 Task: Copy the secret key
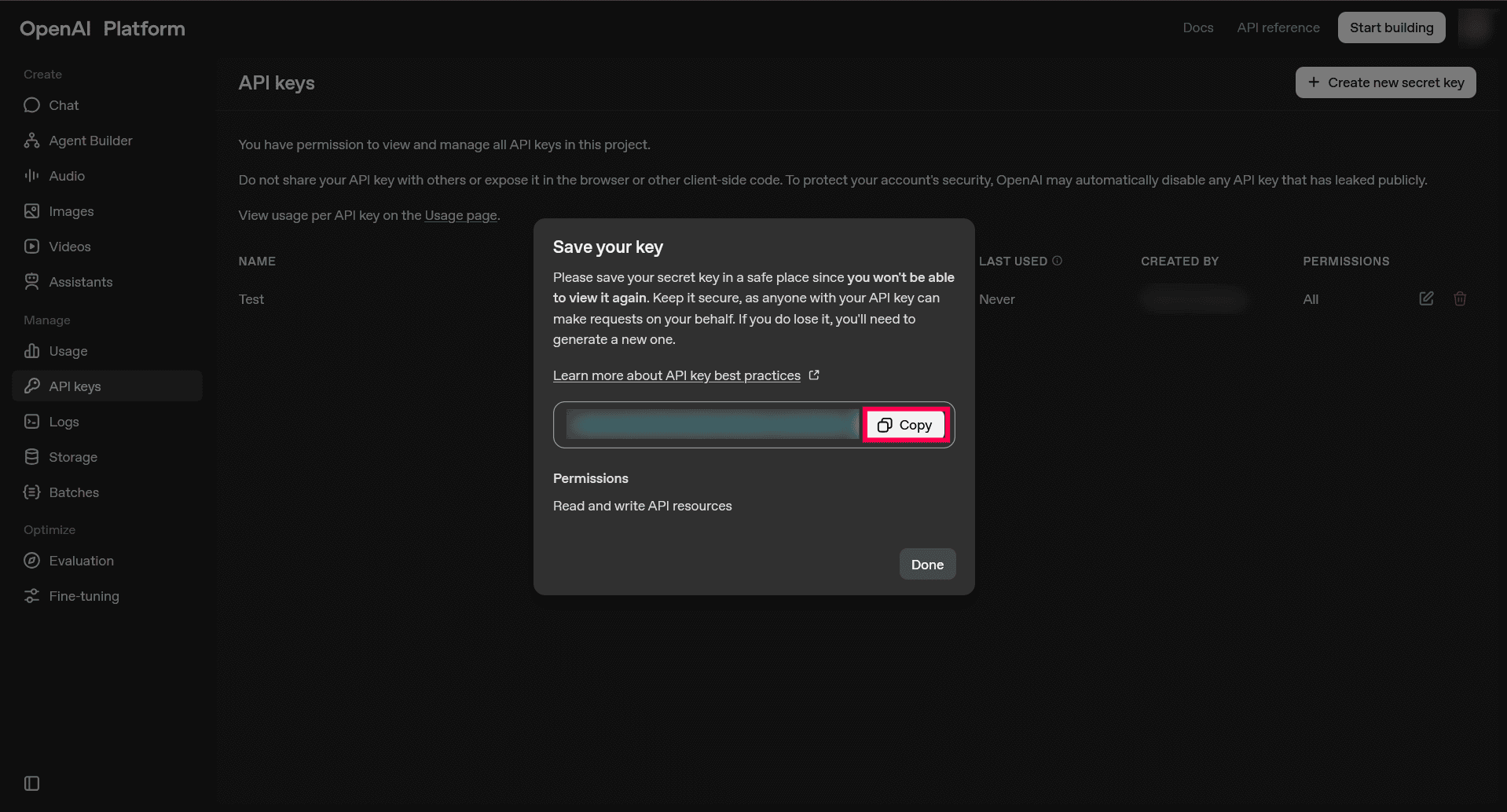click(x=904, y=424)
